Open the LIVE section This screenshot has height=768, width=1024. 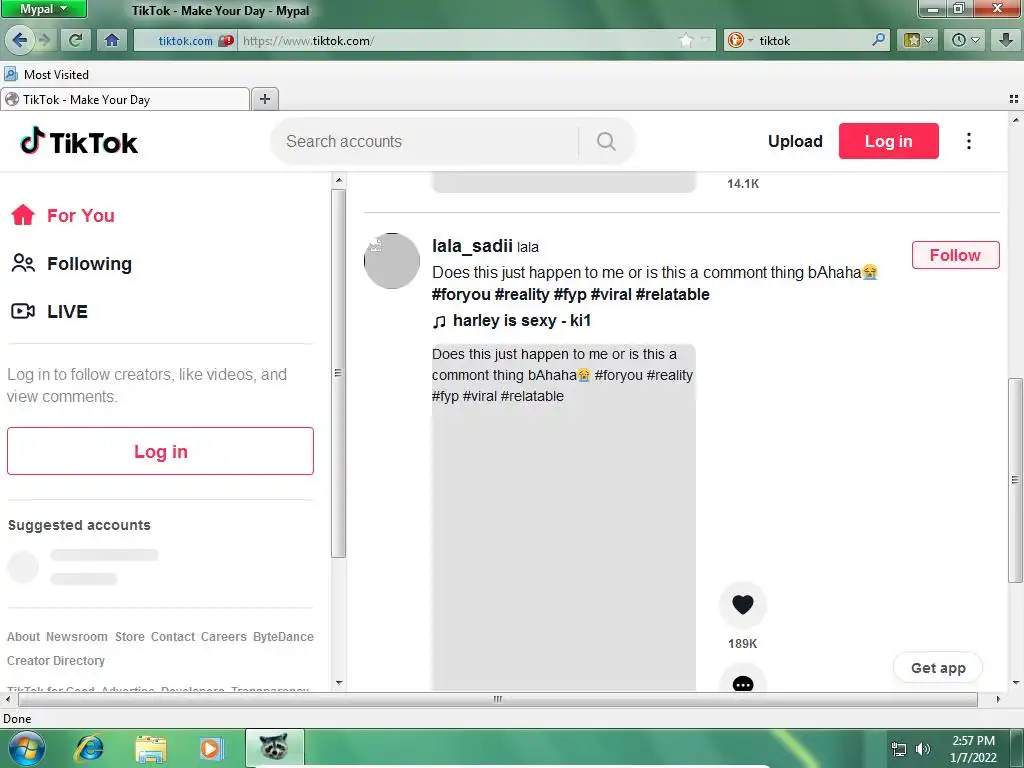pyautogui.click(x=49, y=312)
